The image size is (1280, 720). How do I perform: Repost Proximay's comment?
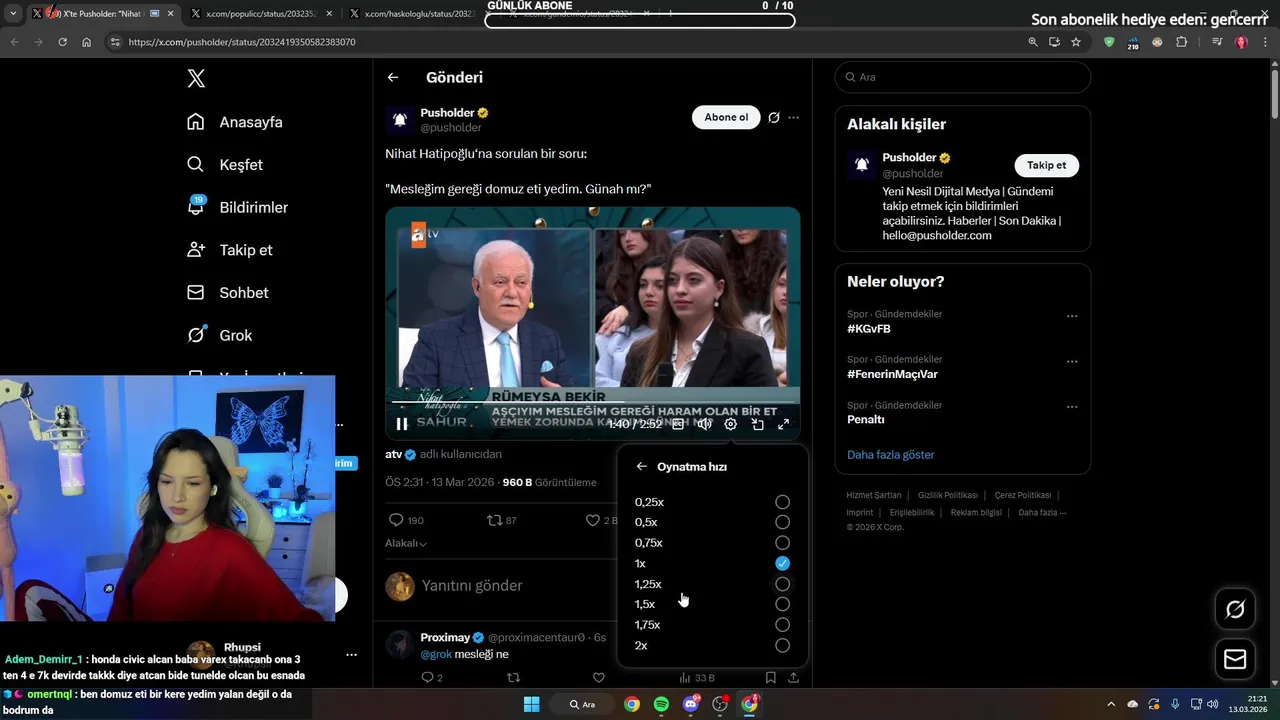[513, 678]
